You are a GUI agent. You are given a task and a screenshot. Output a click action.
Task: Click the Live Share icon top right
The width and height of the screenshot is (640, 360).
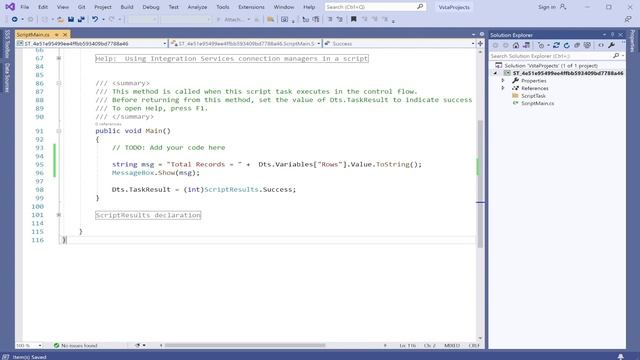(628, 19)
